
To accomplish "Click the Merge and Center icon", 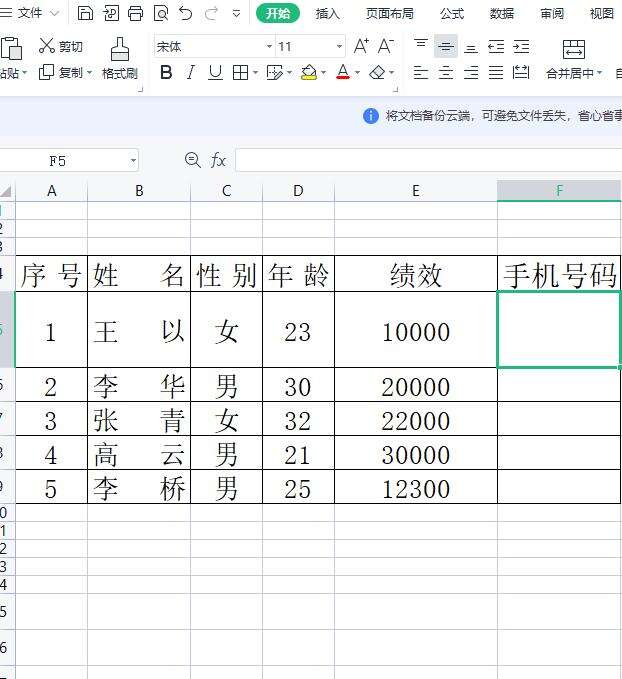I will coord(573,49).
